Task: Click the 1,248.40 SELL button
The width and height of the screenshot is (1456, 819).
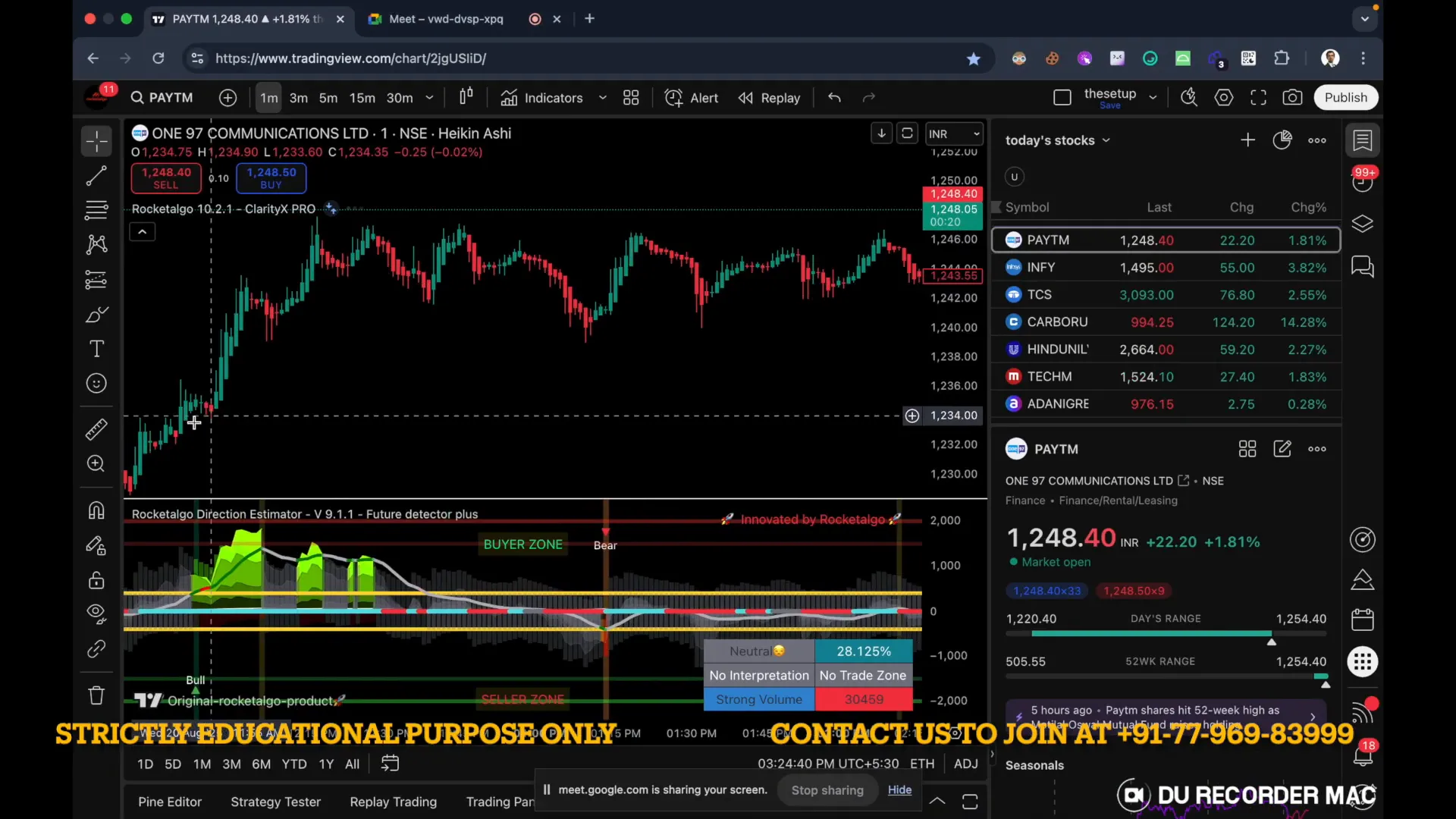Action: click(166, 178)
